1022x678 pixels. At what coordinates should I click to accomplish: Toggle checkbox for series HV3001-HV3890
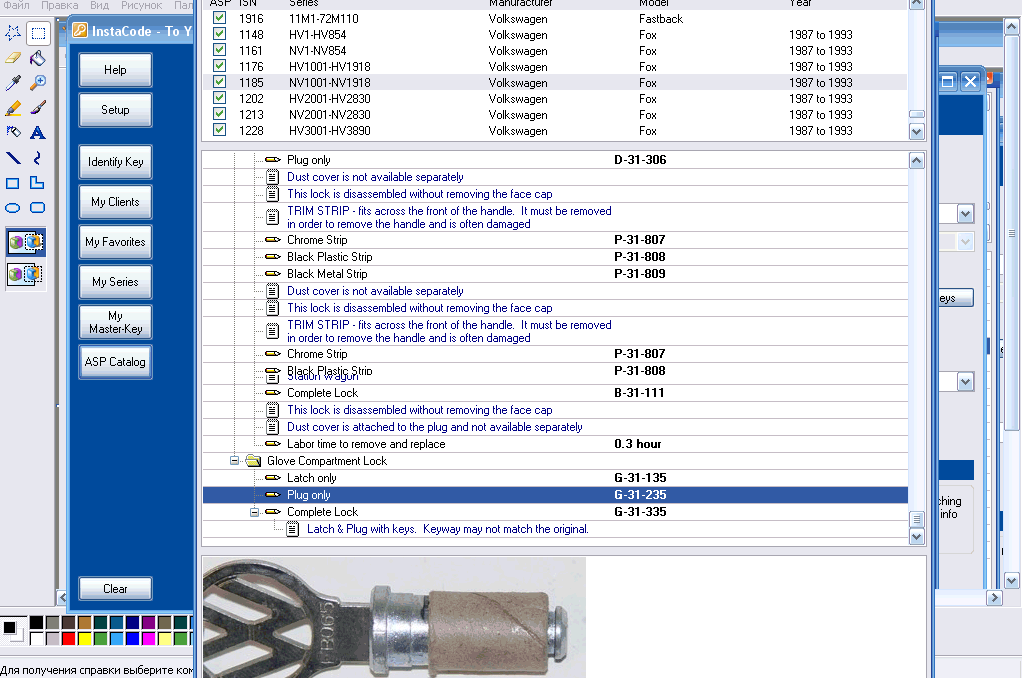tap(219, 131)
